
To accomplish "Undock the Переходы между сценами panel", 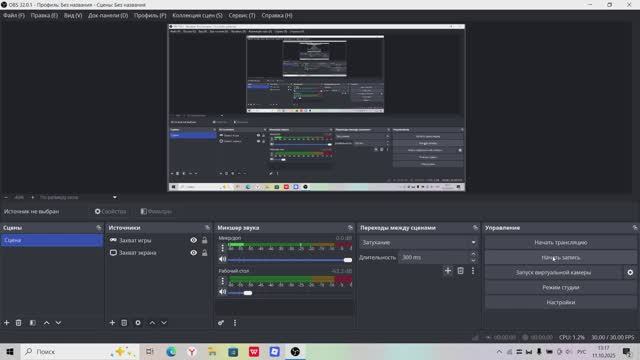I will click(x=475, y=227).
